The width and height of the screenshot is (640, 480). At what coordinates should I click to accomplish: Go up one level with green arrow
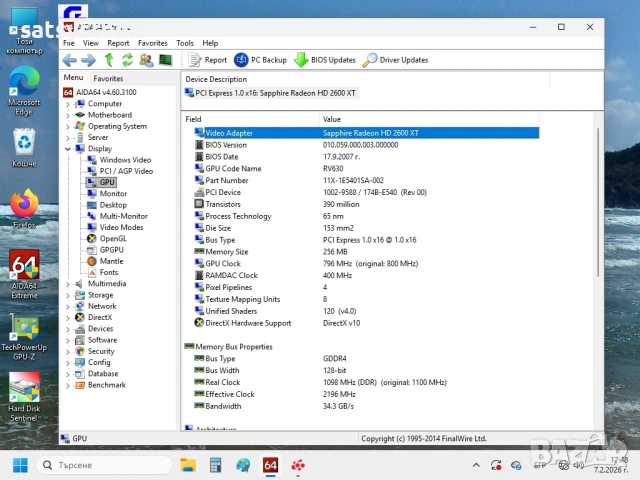pos(109,60)
